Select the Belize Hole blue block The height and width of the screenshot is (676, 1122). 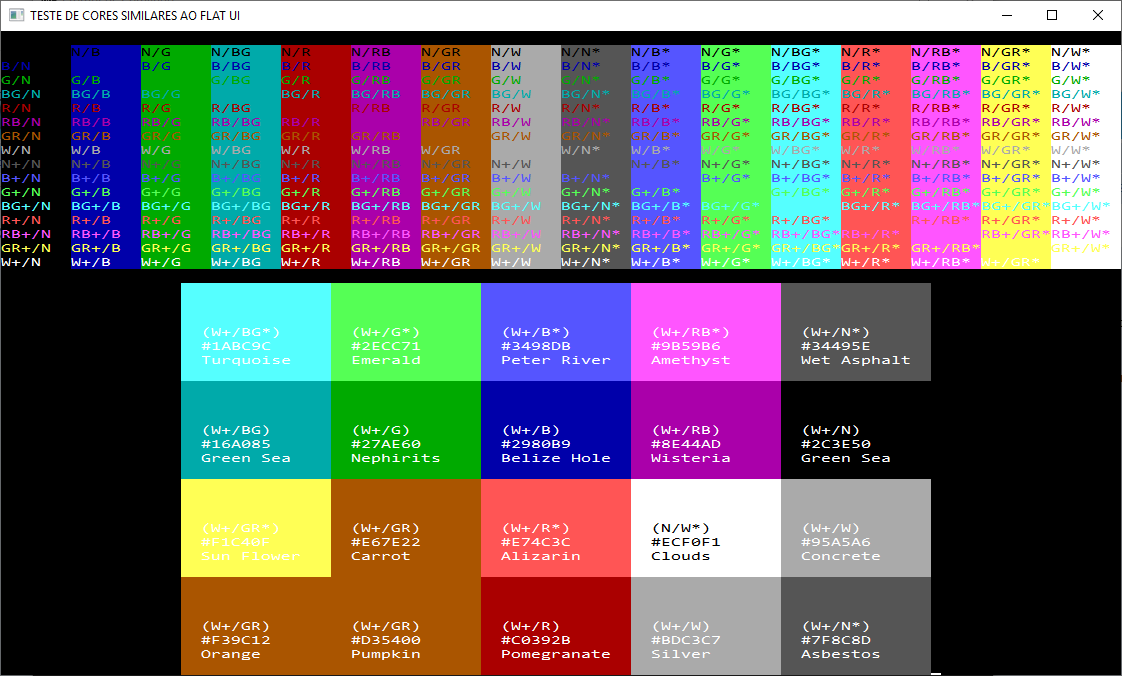tap(556, 430)
